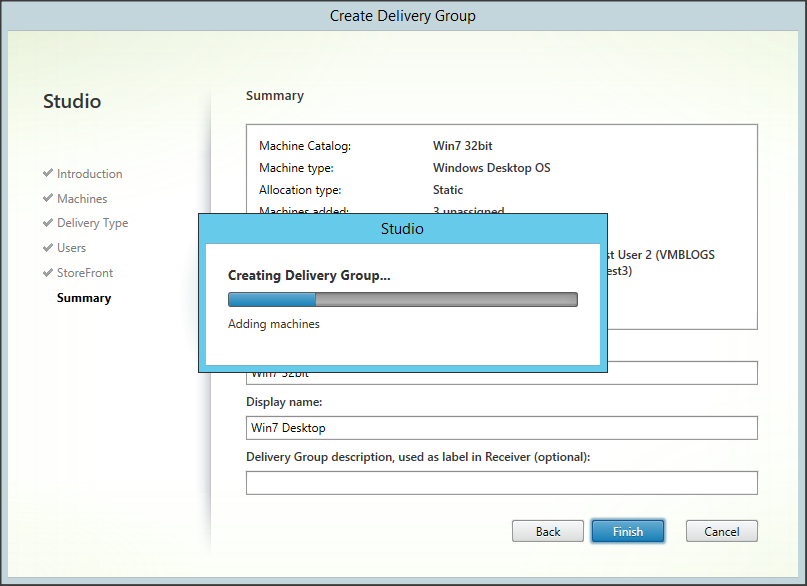807x586 pixels.
Task: Click the checkmark icon beside Users
Action: [48, 247]
